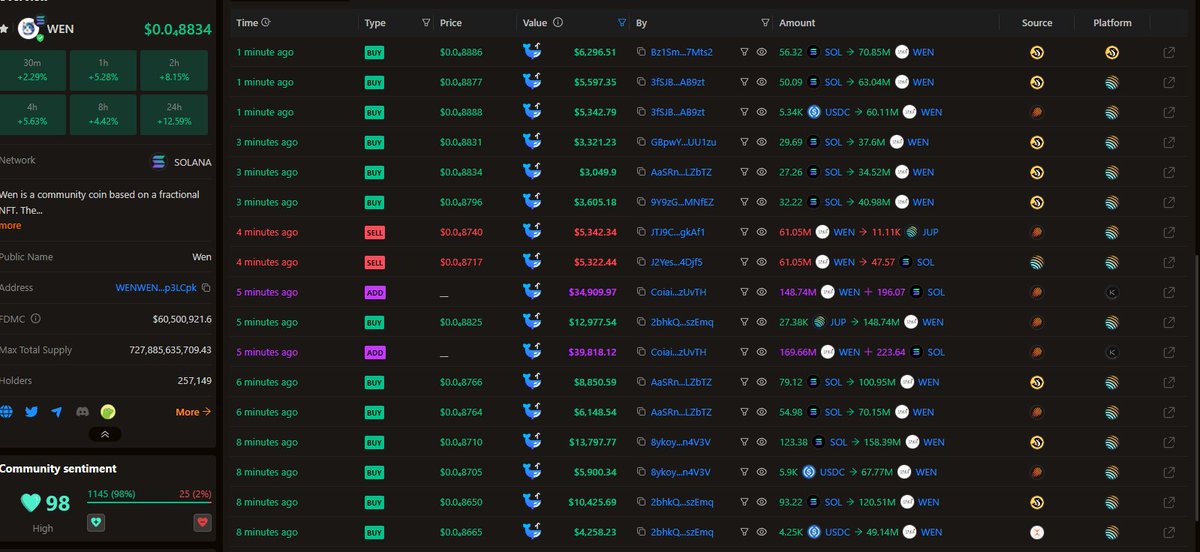Filter by maker on the $5,342.79 buy row
Viewport: 1200px width, 552px height.
(744, 112)
